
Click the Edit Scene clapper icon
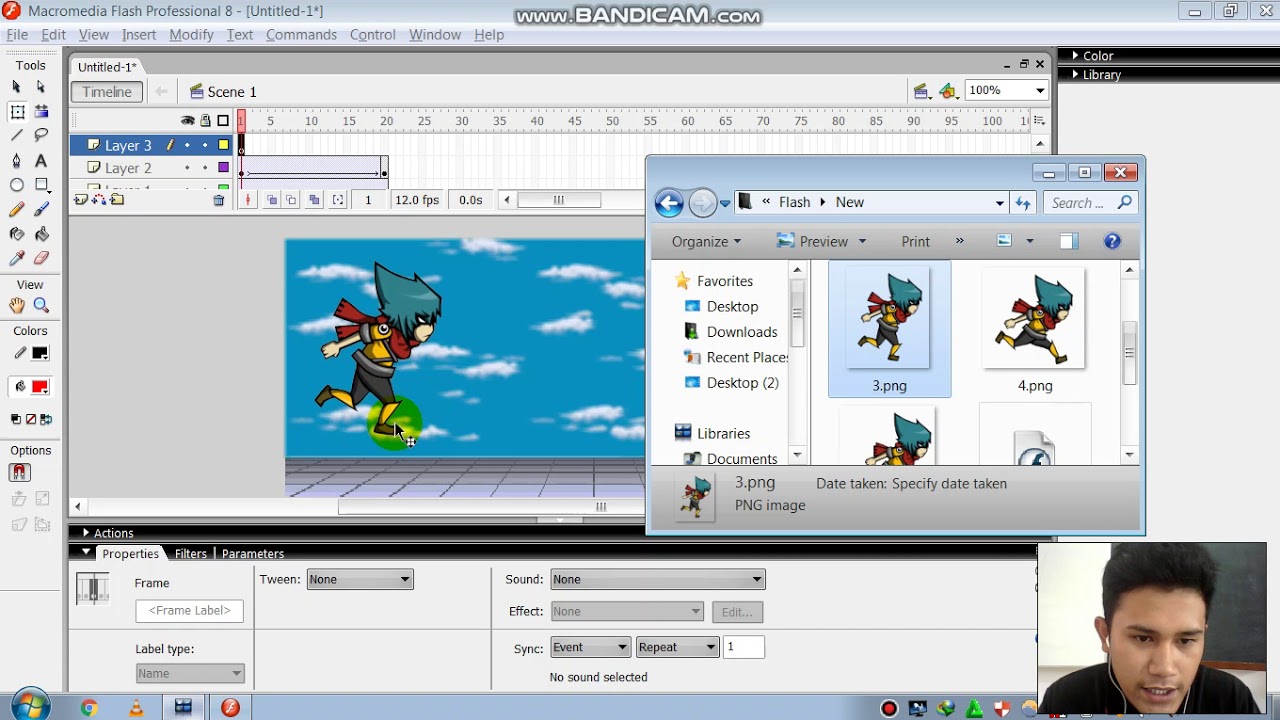[x=921, y=91]
